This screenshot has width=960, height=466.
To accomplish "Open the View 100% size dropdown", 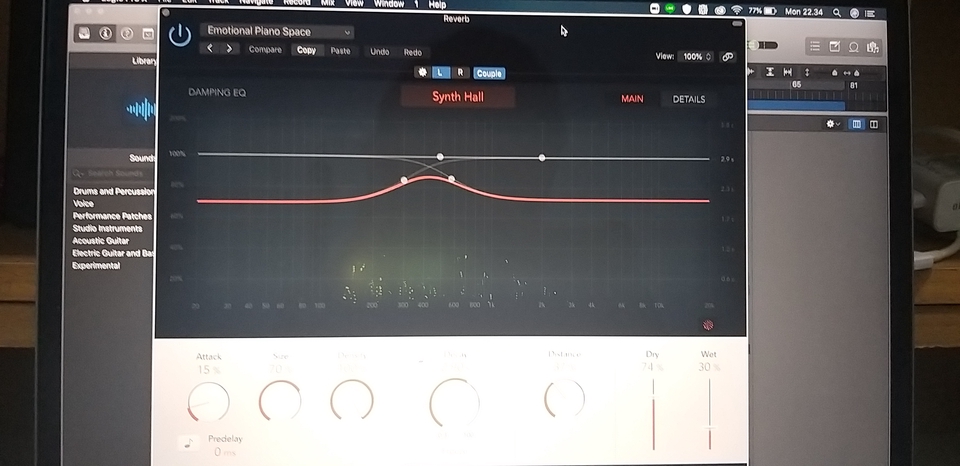I will click(x=697, y=56).
